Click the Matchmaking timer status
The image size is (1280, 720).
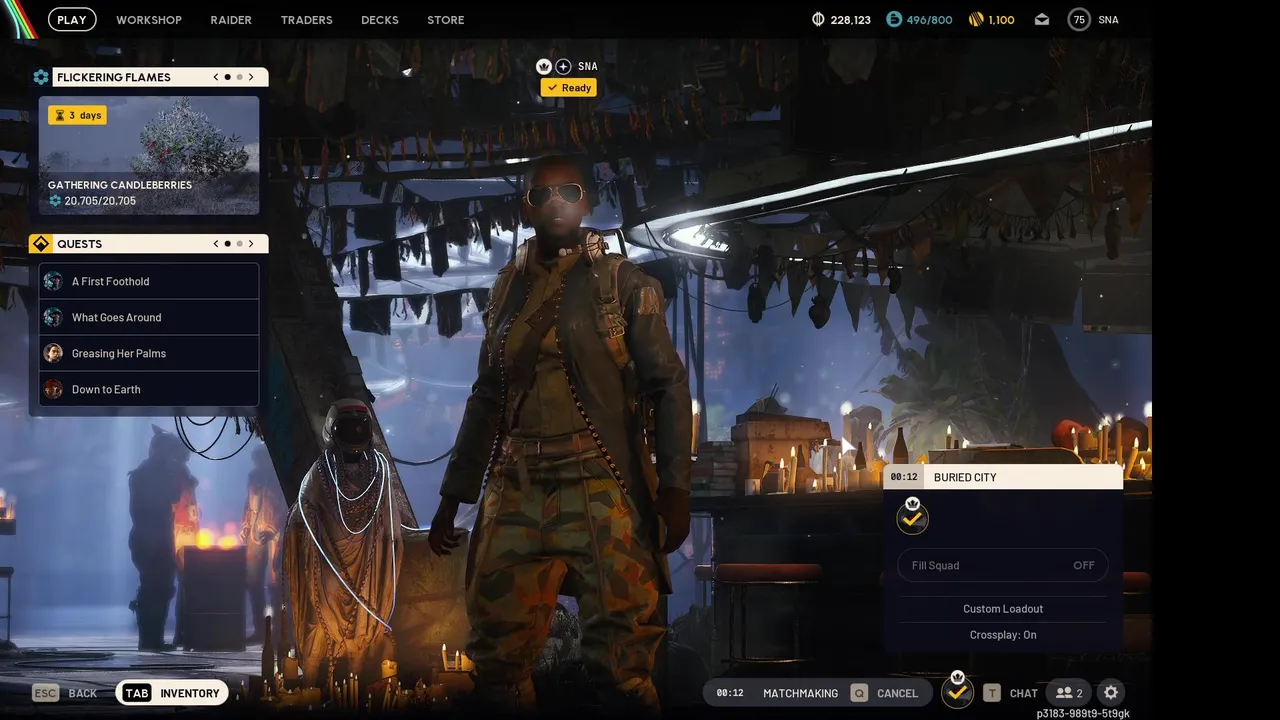(777, 693)
